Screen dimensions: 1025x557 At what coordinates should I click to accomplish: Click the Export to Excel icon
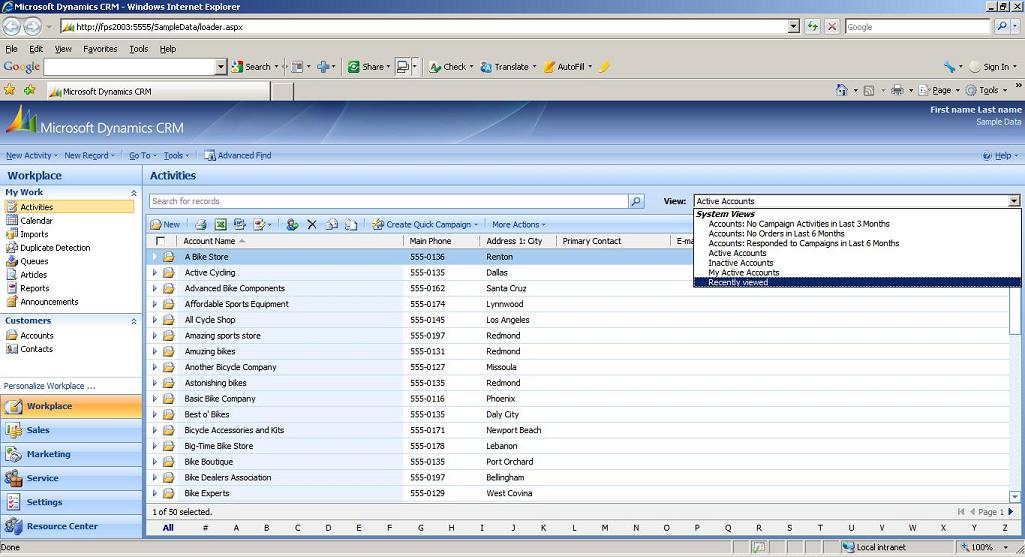220,224
